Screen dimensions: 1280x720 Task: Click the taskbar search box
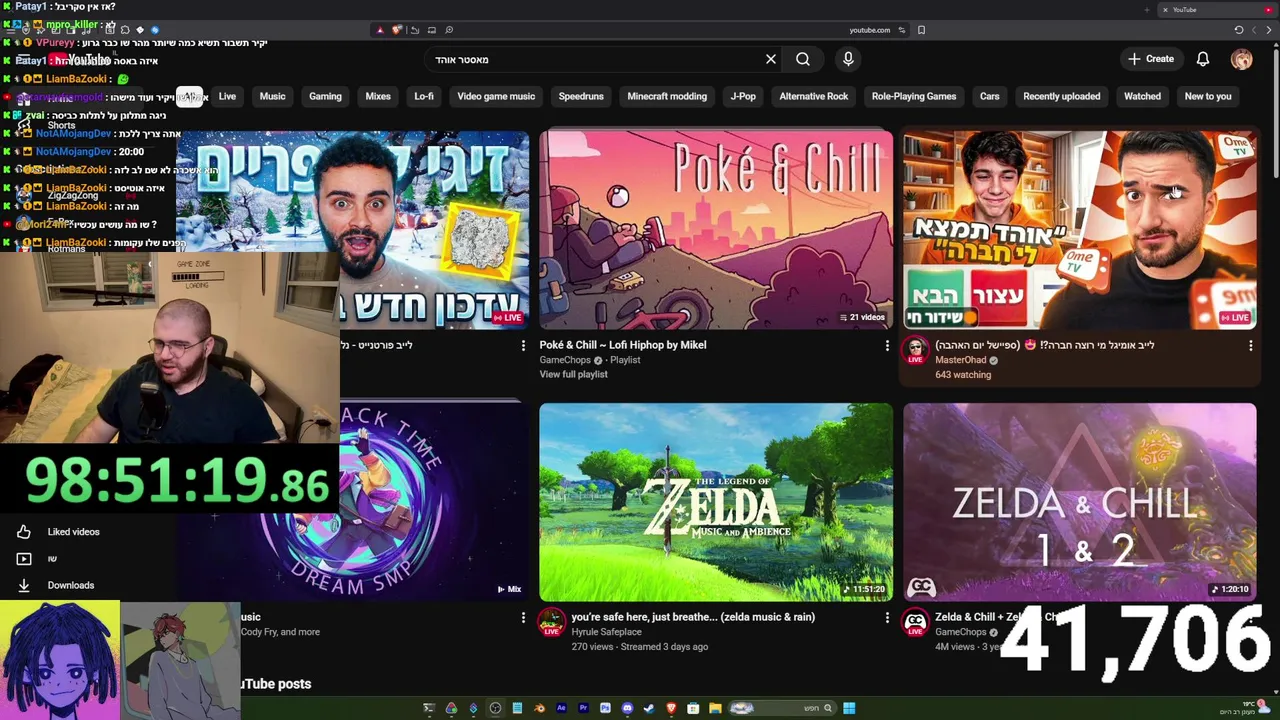(x=782, y=708)
